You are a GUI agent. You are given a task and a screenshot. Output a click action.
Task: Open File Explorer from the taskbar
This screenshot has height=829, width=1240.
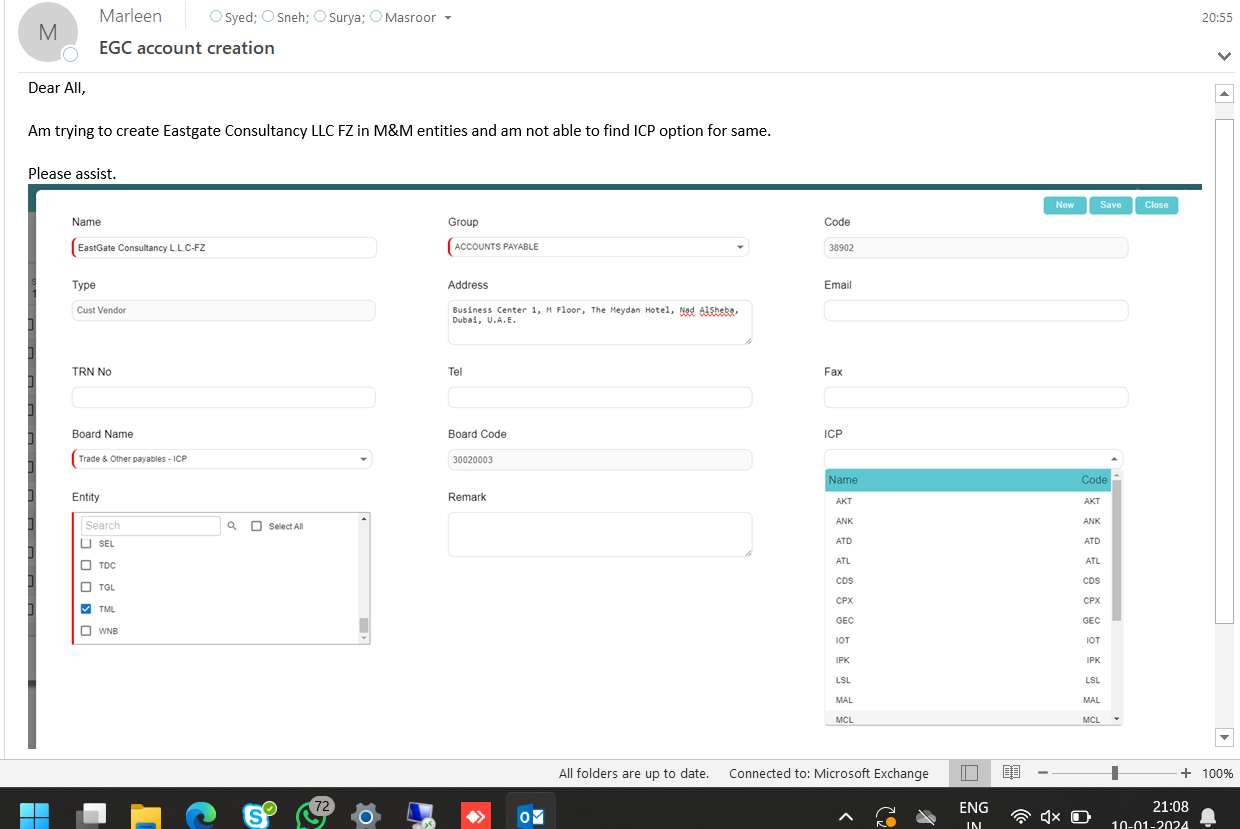click(146, 815)
